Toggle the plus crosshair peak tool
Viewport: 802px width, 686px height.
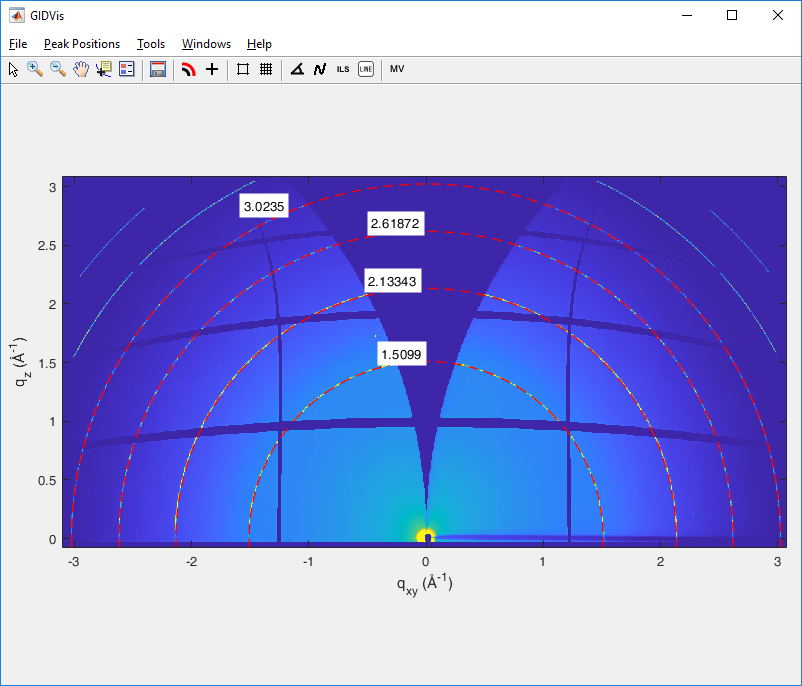pyautogui.click(x=212, y=69)
